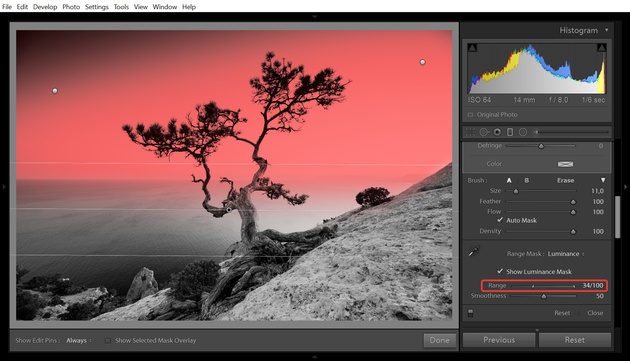
Task: Open the Tools menu
Action: 121,7
